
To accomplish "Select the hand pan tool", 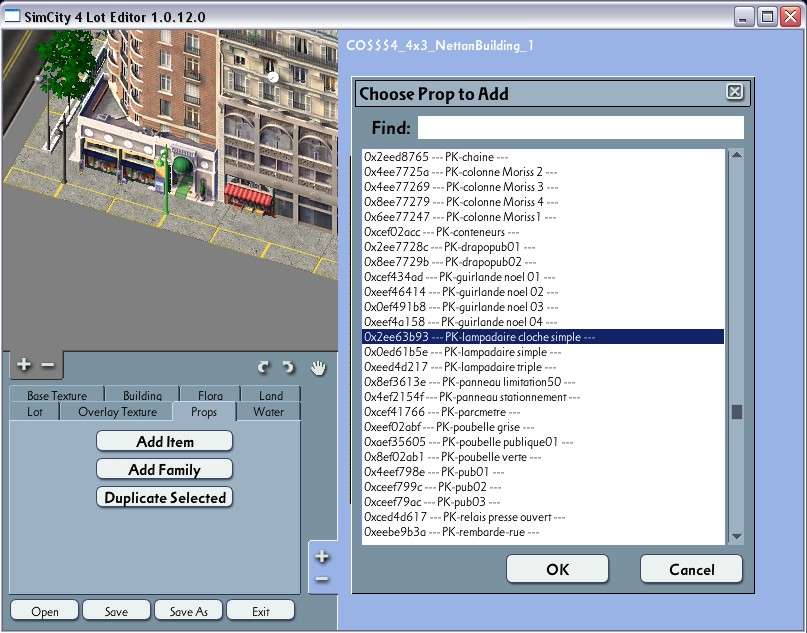I will click(x=319, y=367).
